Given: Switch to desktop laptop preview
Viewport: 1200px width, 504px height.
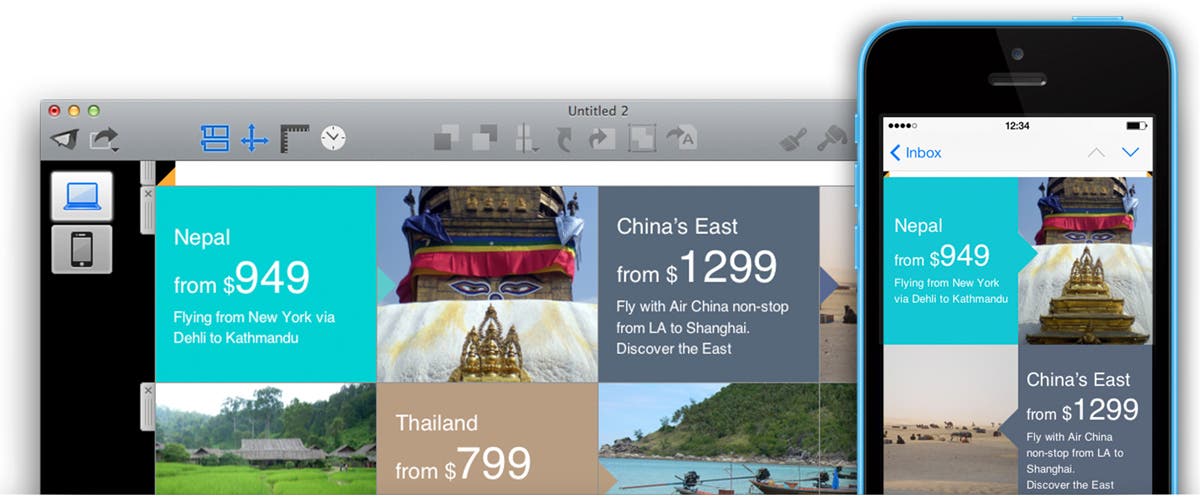Looking at the screenshot, I should [82, 196].
